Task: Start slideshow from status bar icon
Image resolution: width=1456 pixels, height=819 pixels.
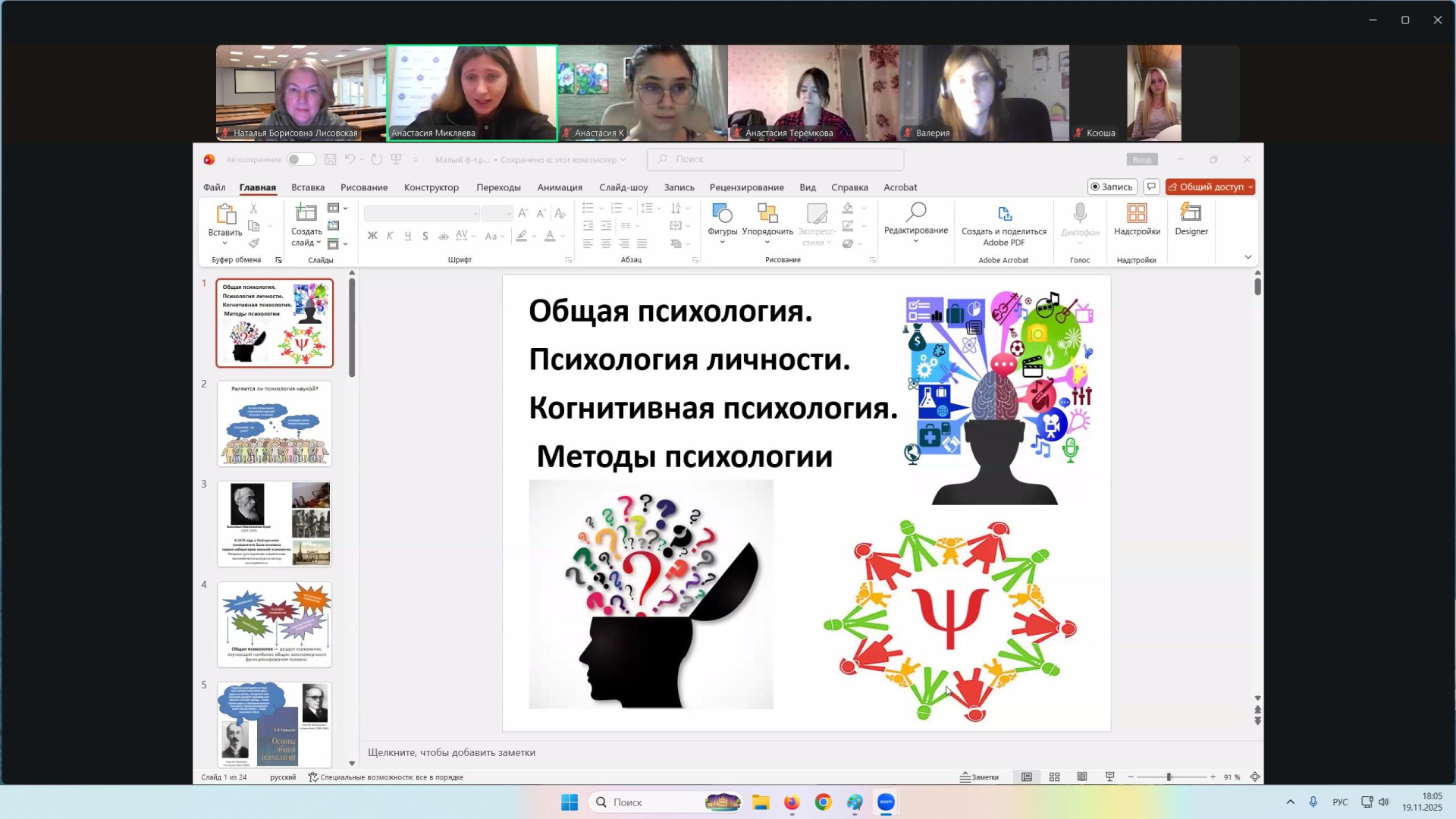Action: coord(1110,777)
